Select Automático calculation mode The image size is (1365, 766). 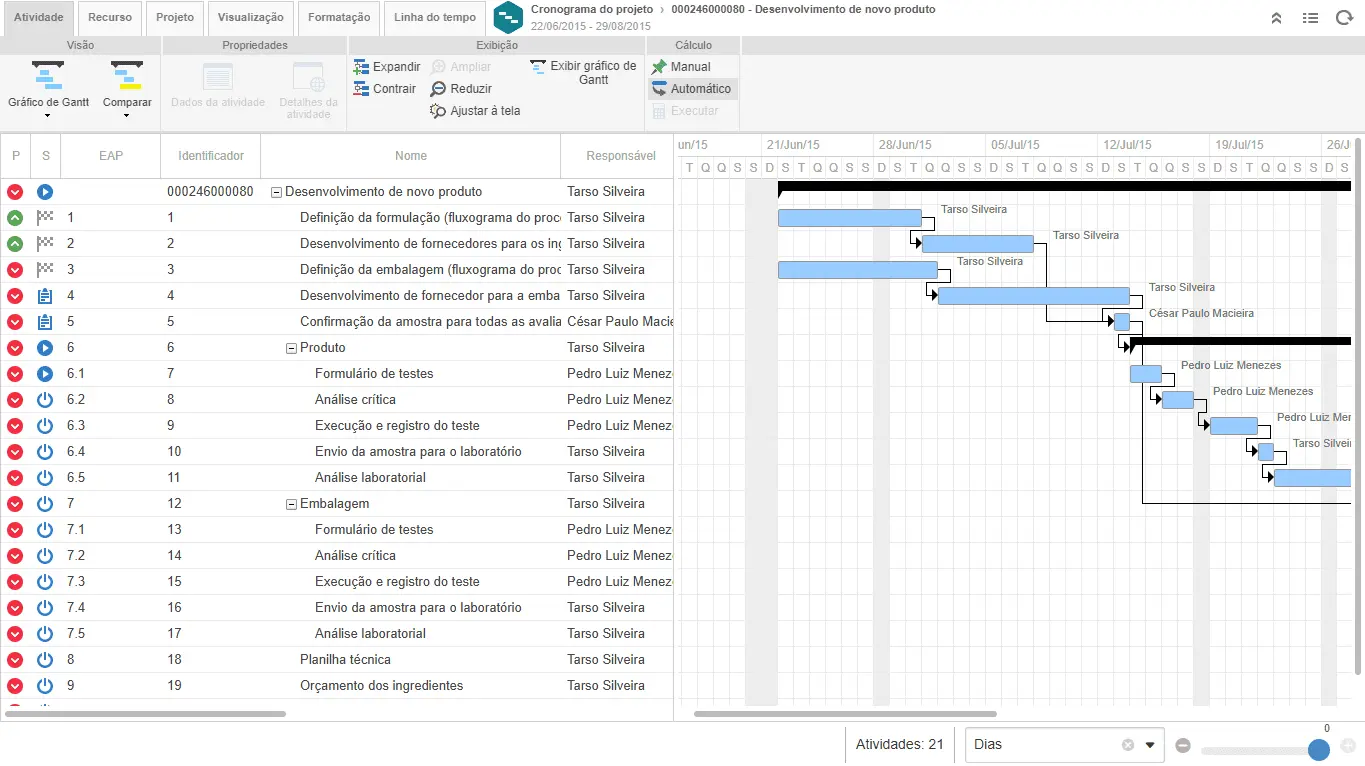(x=692, y=89)
